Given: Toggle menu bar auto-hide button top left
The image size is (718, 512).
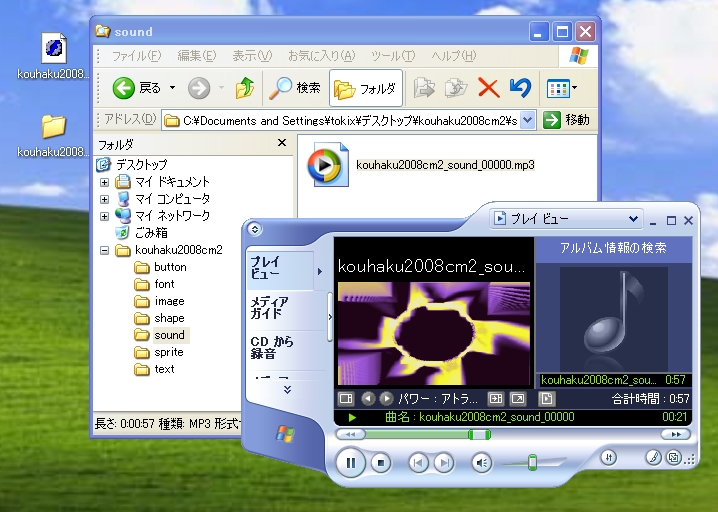Looking at the screenshot, I should tap(255, 229).
